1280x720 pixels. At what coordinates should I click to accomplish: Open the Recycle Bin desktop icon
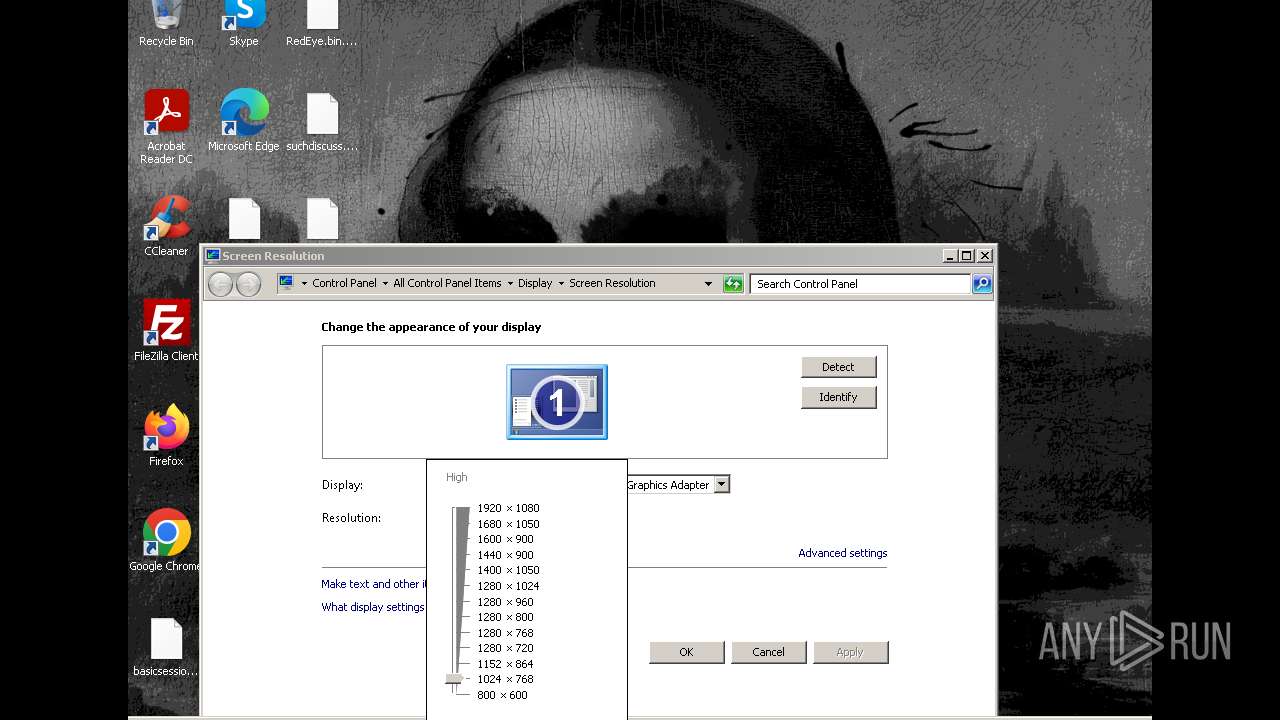point(166,24)
